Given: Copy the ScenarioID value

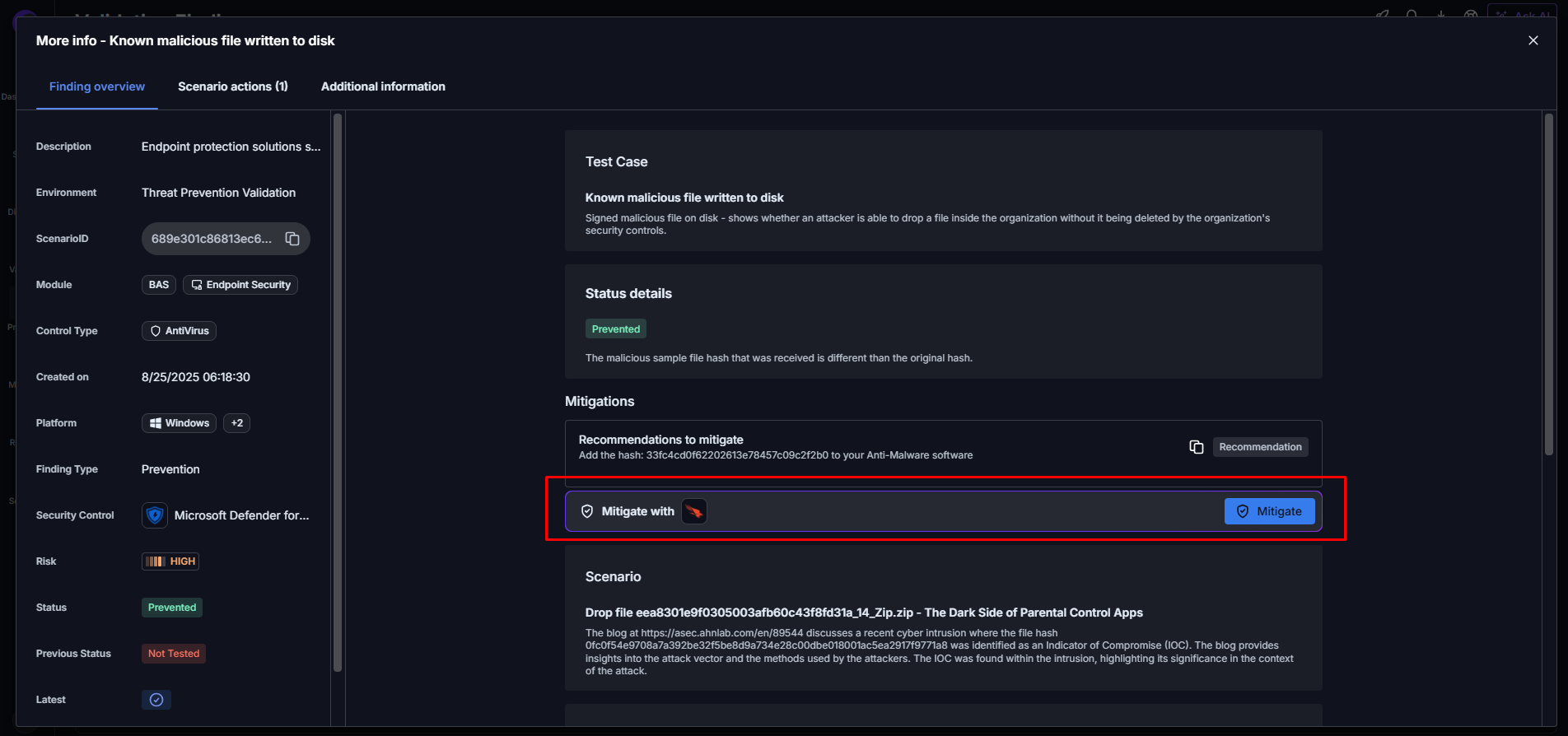Looking at the screenshot, I should (x=292, y=239).
